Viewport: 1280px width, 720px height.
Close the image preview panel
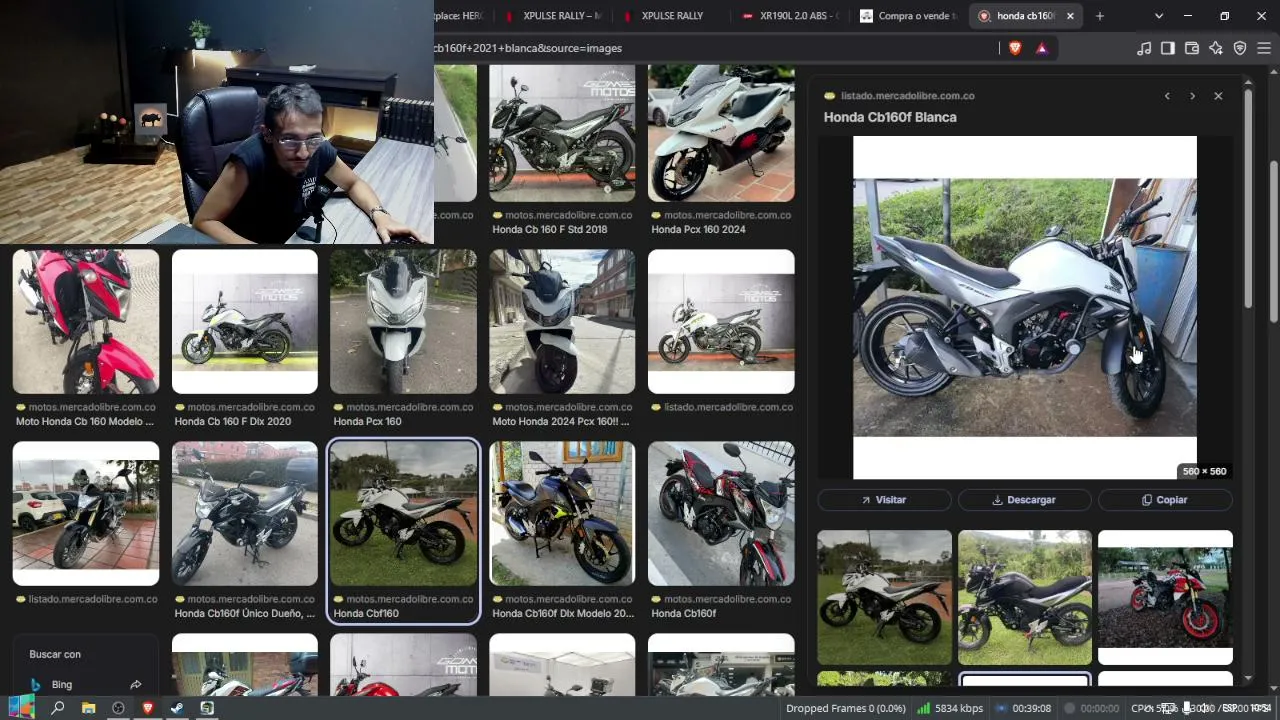click(x=1218, y=96)
